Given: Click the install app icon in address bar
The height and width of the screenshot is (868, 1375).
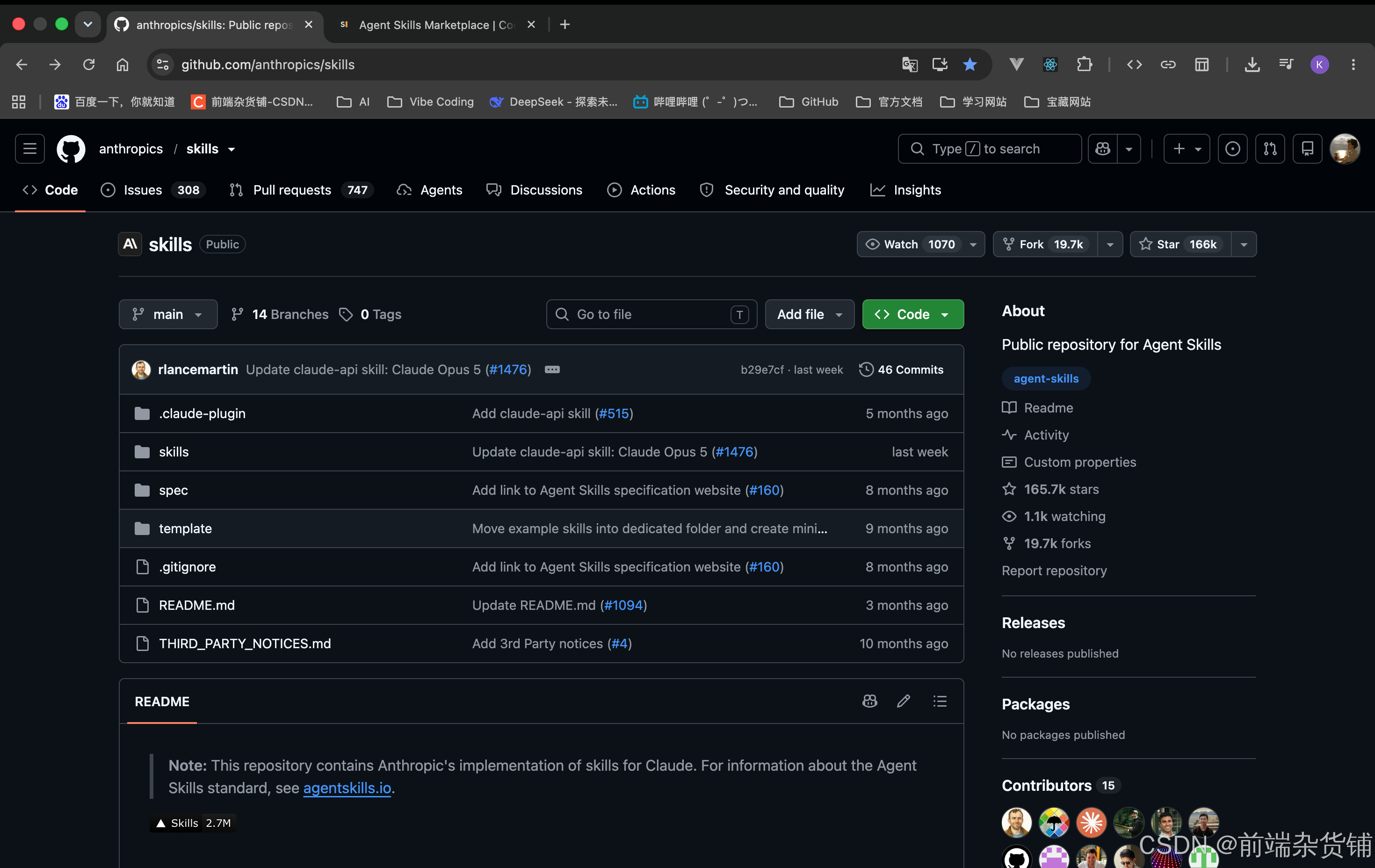Looking at the screenshot, I should (940, 65).
